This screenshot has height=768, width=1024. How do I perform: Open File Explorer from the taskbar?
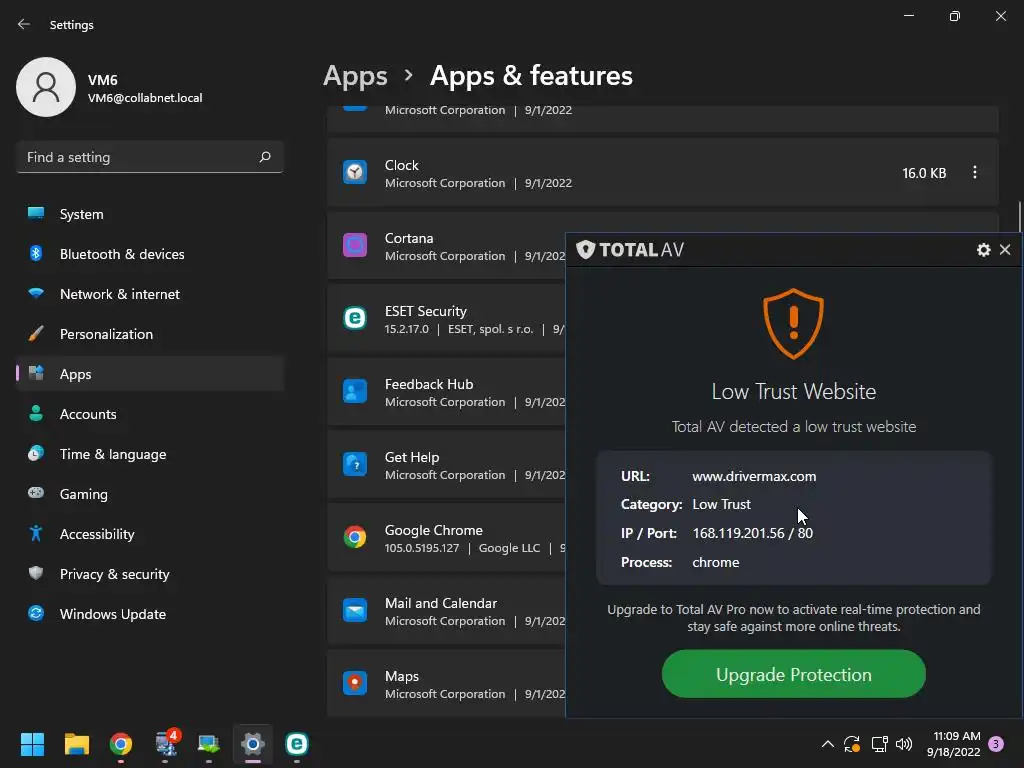coord(76,744)
